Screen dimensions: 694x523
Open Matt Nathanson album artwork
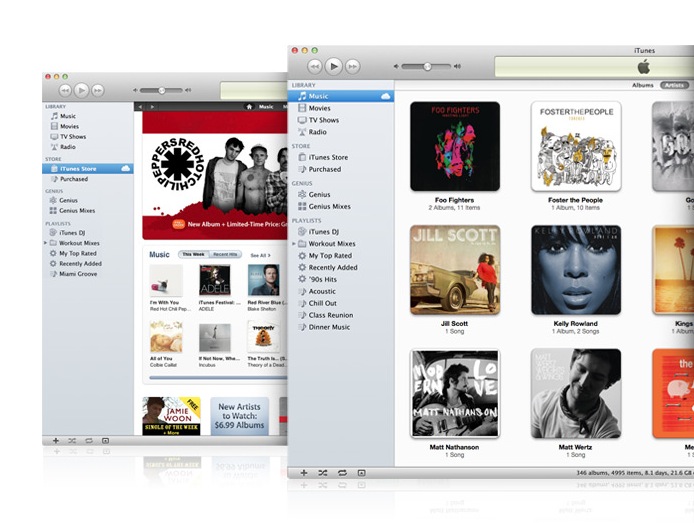click(x=455, y=393)
